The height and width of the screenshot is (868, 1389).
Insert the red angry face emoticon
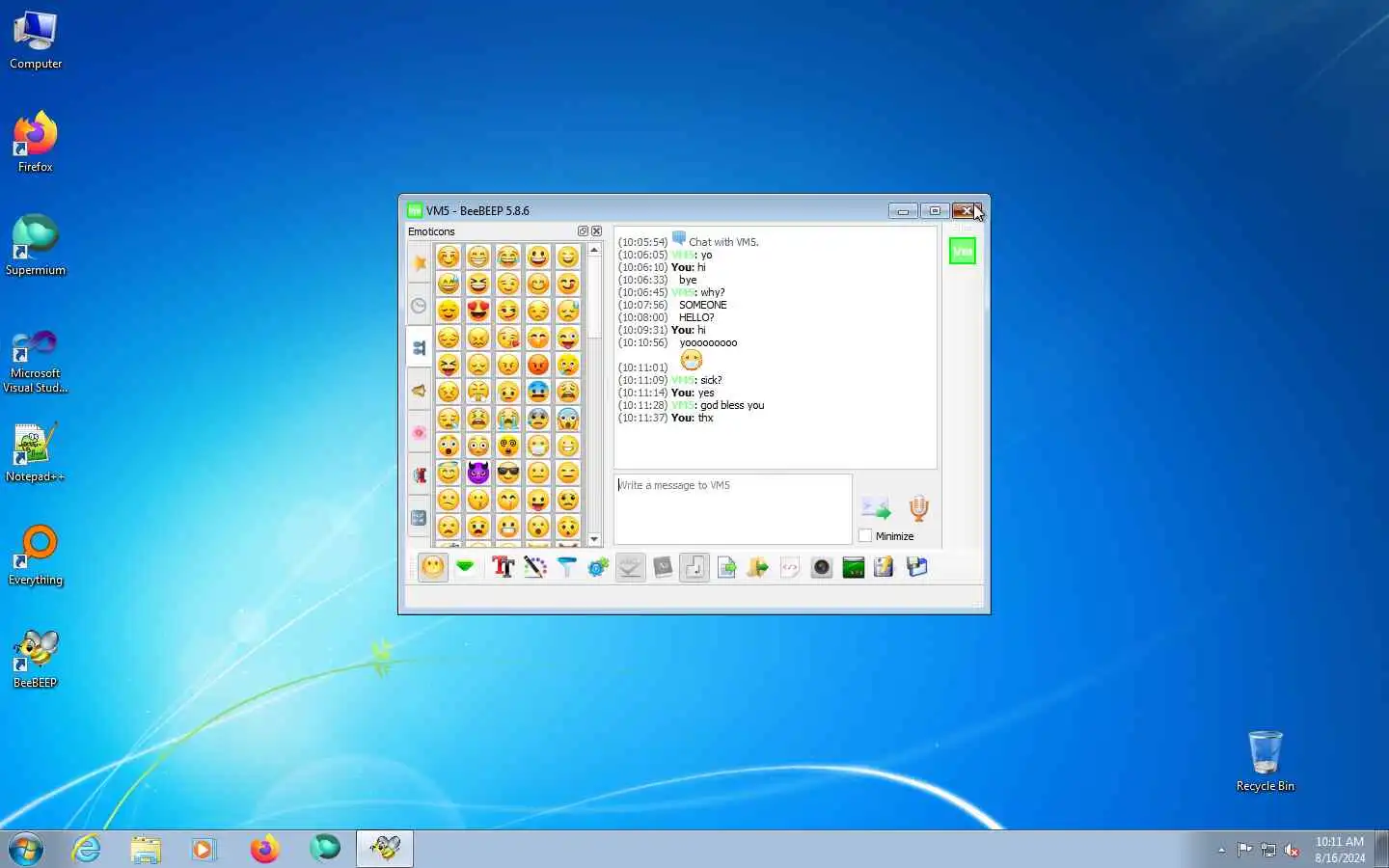pyautogui.click(x=538, y=365)
